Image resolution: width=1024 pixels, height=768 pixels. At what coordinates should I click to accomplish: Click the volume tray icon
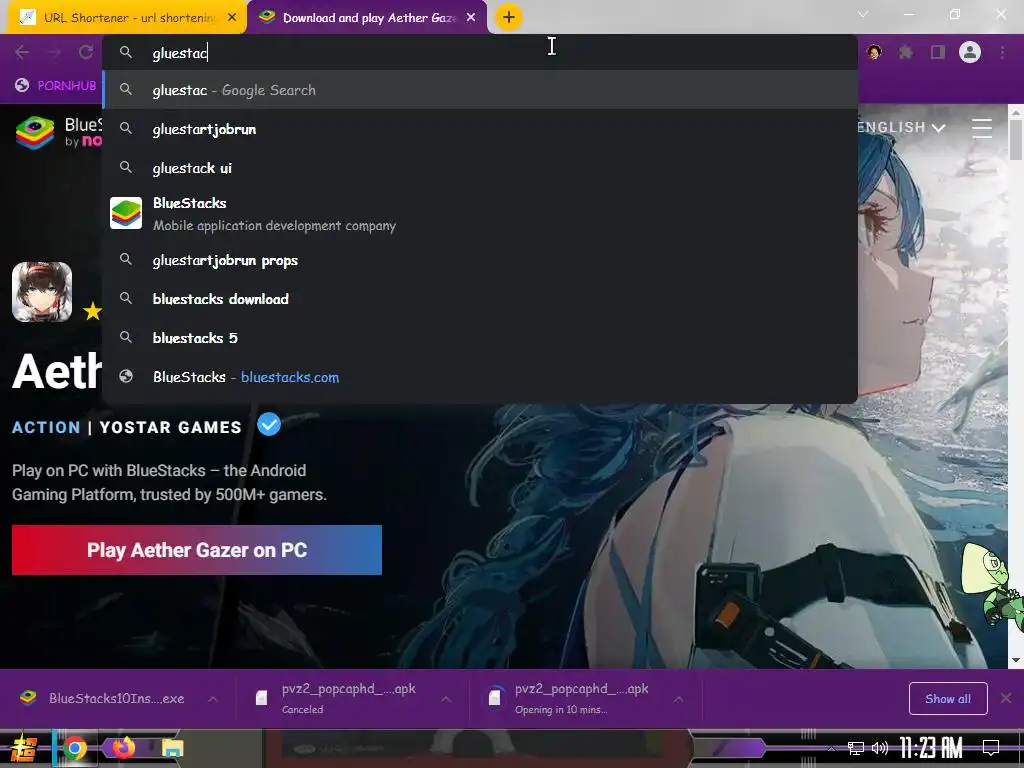click(880, 748)
